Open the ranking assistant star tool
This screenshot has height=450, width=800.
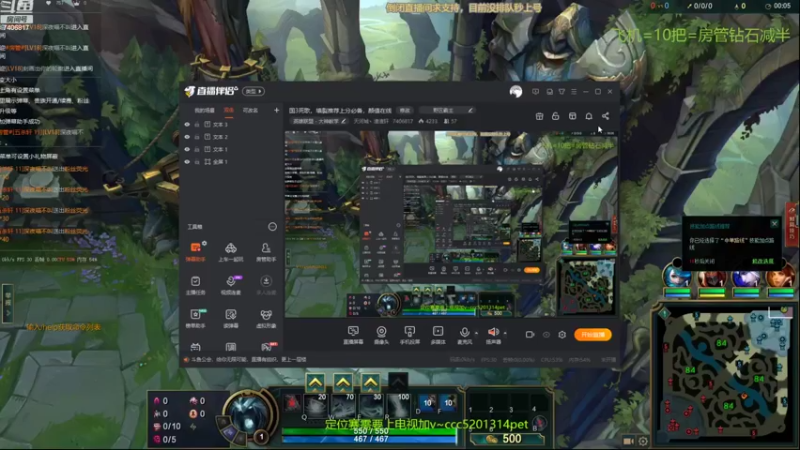(x=195, y=318)
